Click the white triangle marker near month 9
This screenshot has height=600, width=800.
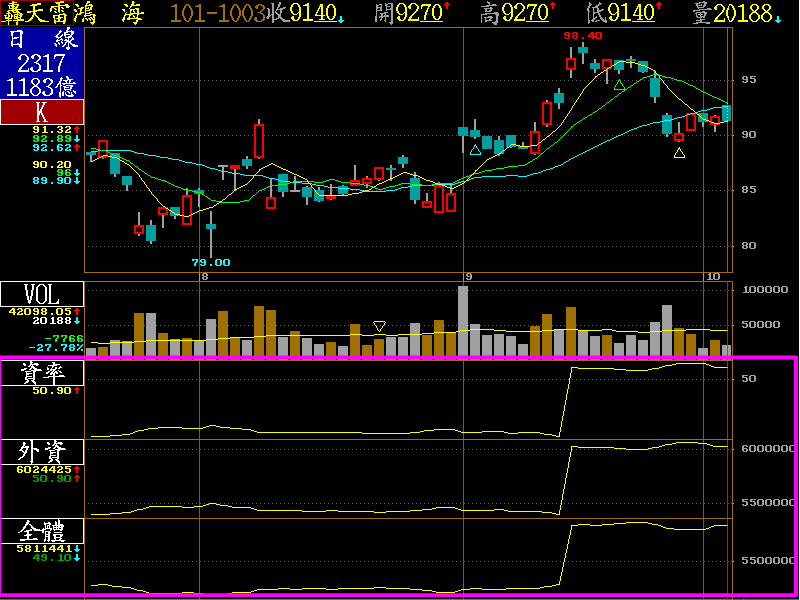475,150
